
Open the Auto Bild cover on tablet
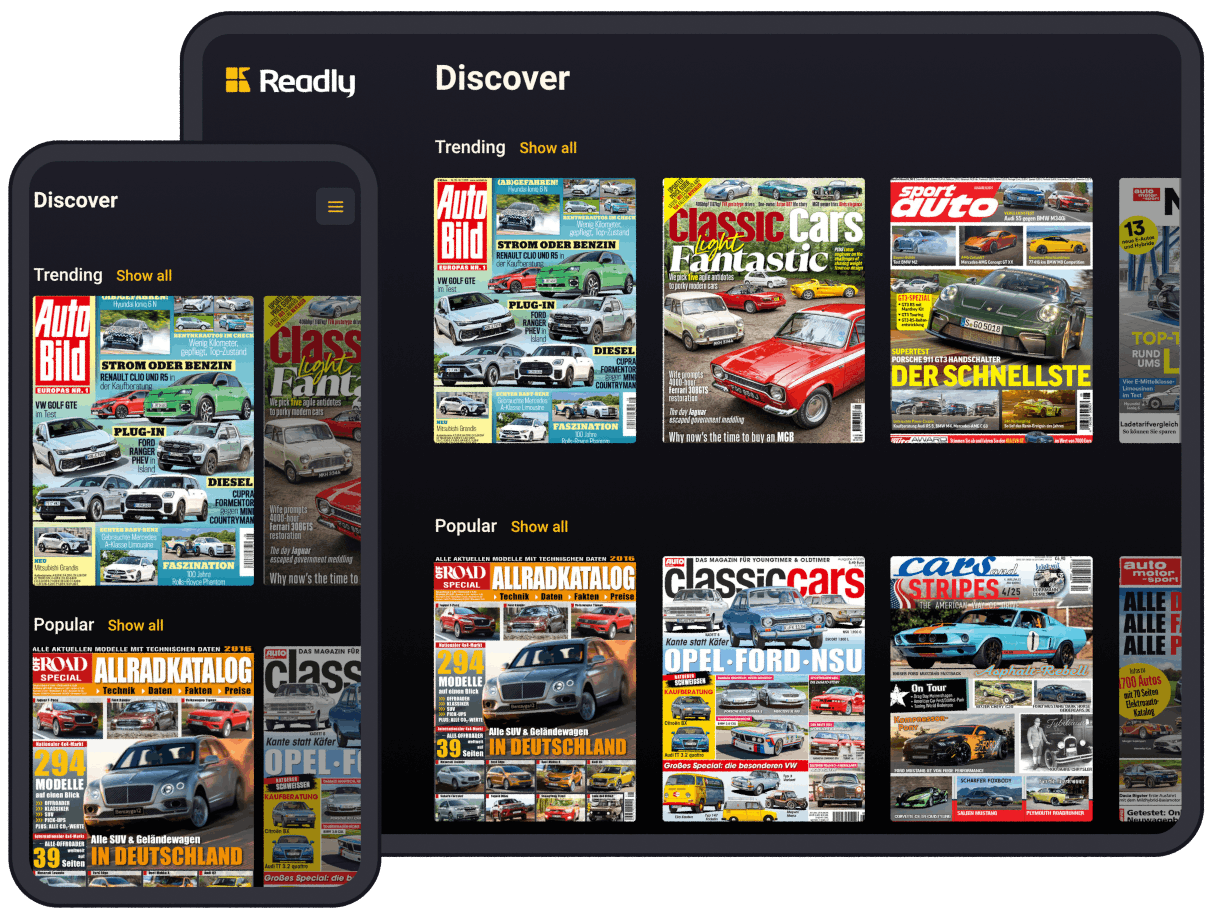(x=535, y=310)
